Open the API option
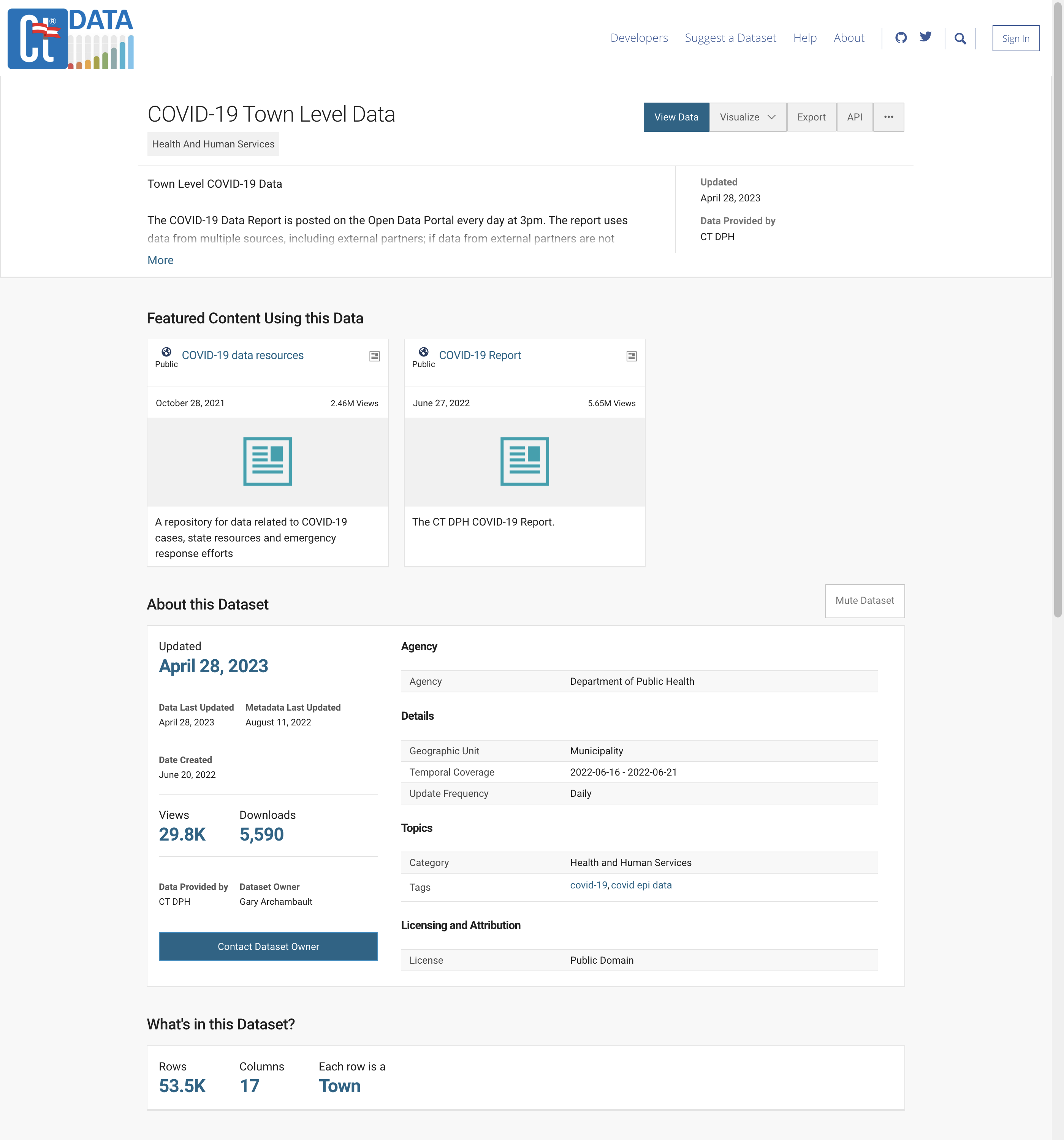The width and height of the screenshot is (1064, 1140). (x=854, y=117)
